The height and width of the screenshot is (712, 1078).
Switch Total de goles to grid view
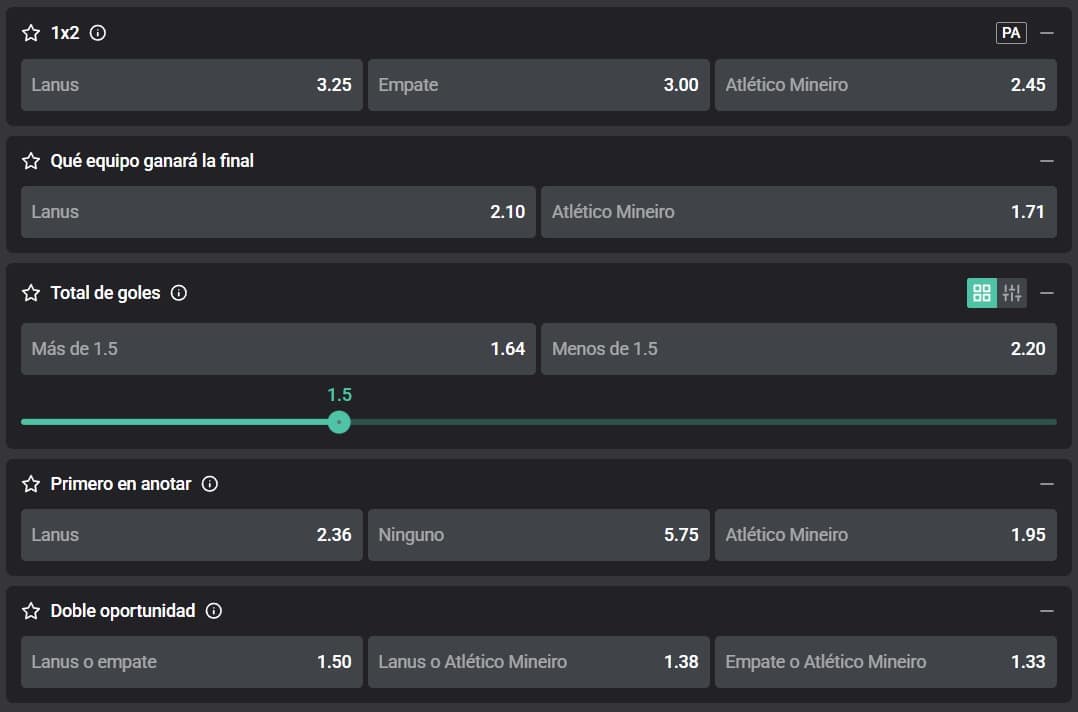(x=982, y=293)
